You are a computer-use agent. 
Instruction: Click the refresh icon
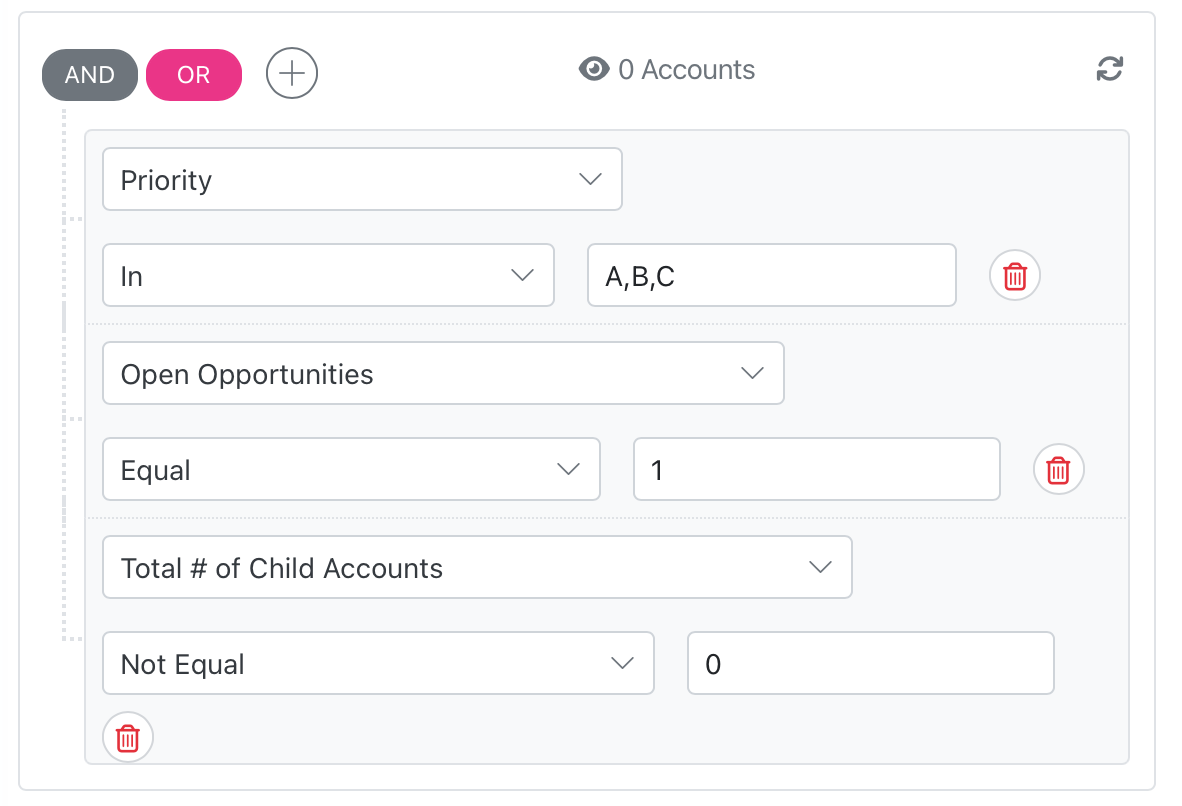click(1109, 69)
